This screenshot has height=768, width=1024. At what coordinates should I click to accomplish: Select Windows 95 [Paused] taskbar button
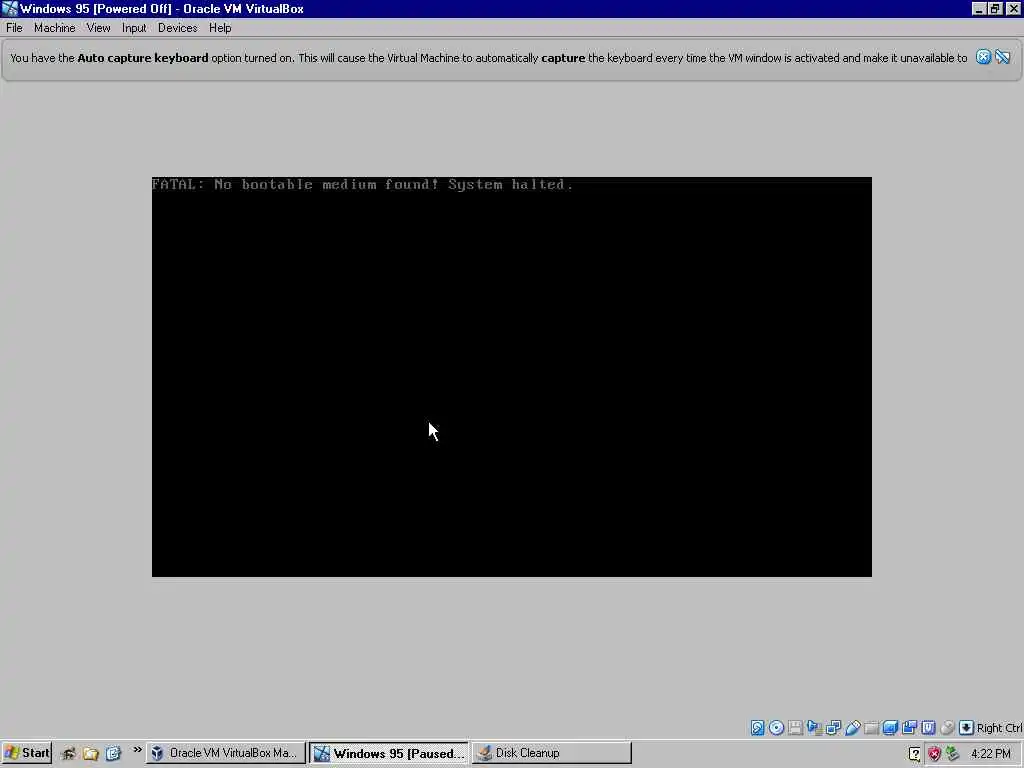389,753
